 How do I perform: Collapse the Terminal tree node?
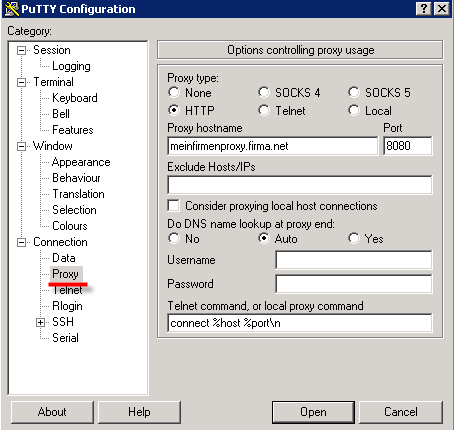[21, 82]
